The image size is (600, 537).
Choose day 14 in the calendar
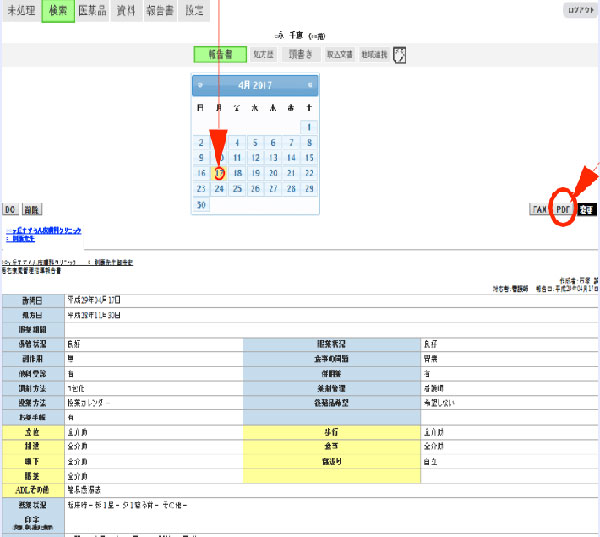[291, 158]
